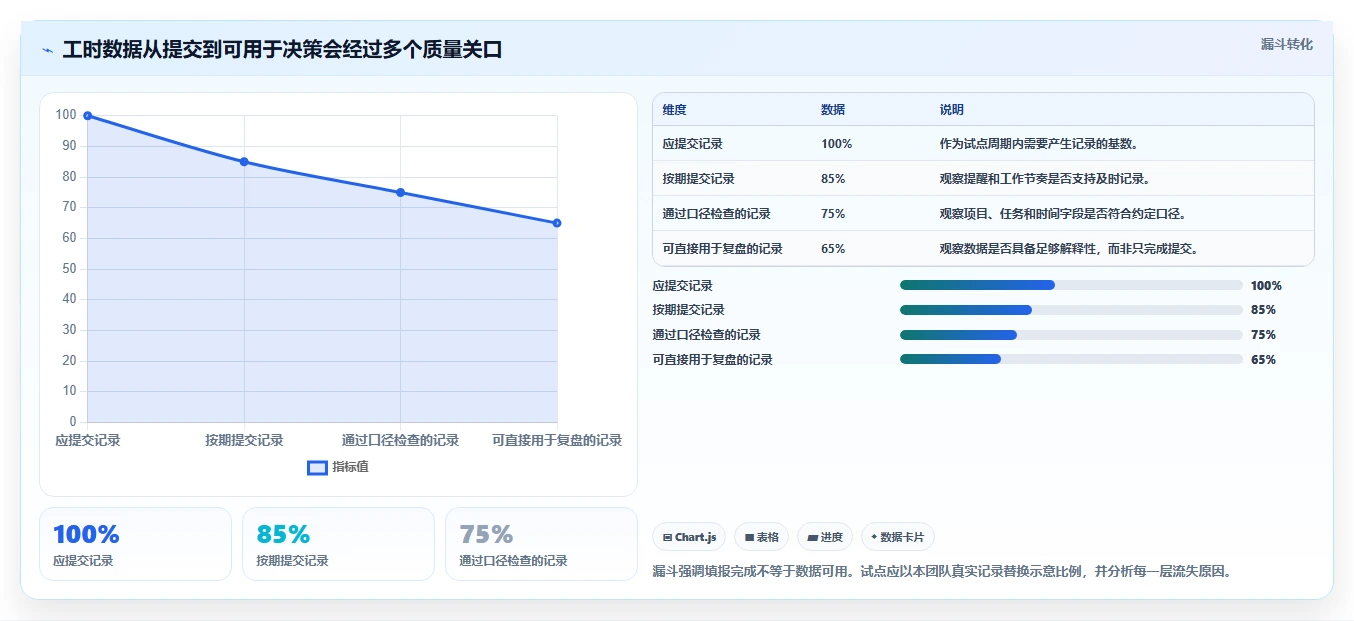The image size is (1354, 621).
Task: Click the chart data point at 65
Action: tap(557, 223)
